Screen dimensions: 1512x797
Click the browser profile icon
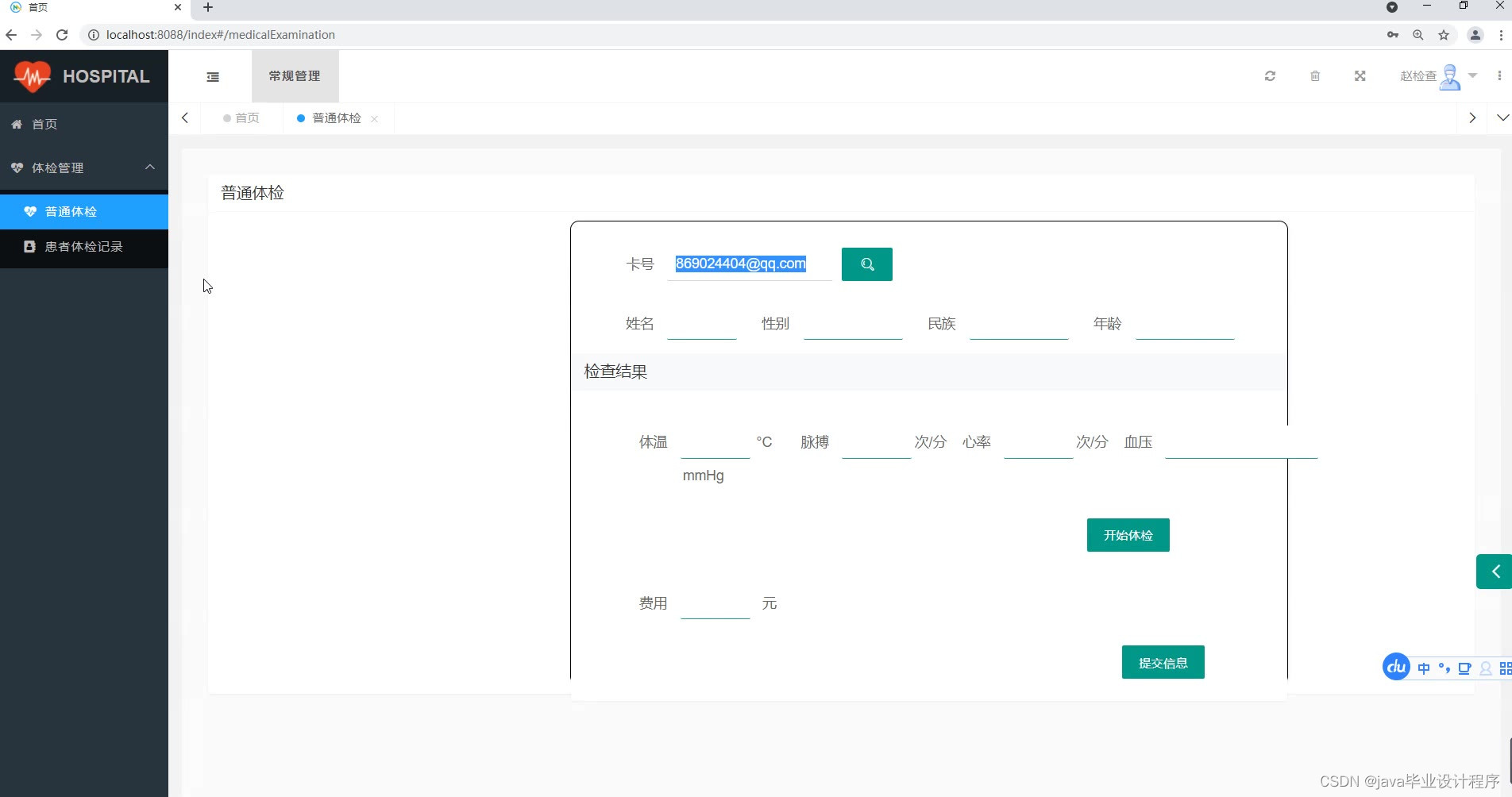[x=1475, y=35]
